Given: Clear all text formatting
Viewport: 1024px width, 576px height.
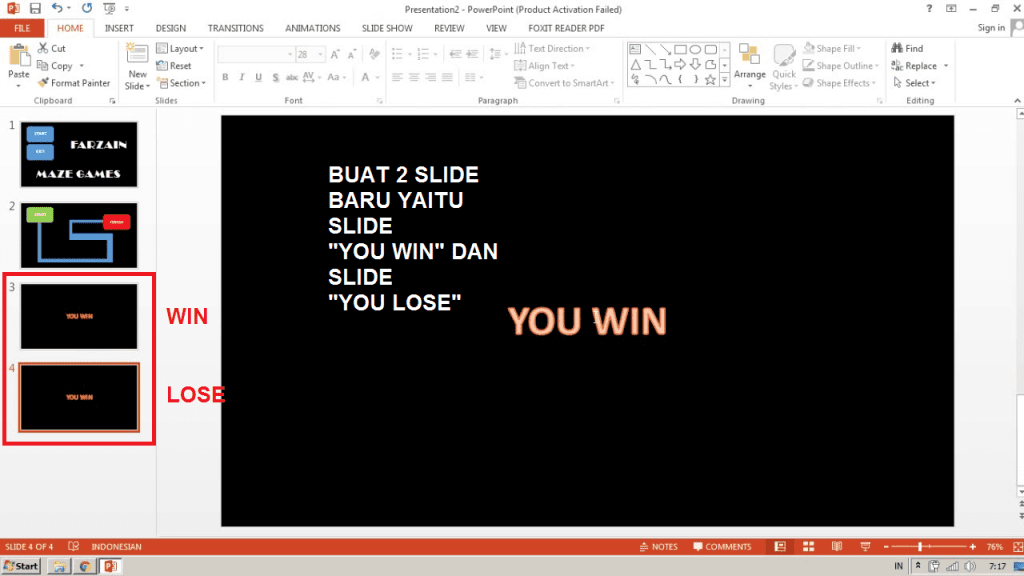Looking at the screenshot, I should tap(374, 54).
